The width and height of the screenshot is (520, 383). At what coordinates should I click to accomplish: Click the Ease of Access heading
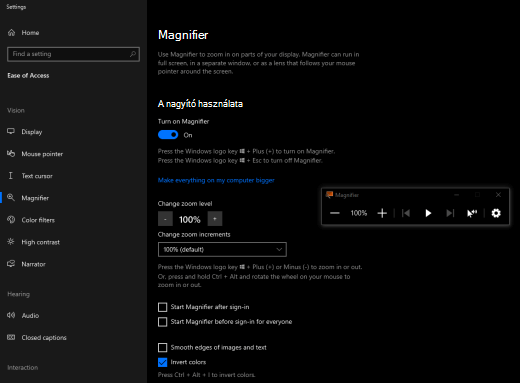[28, 76]
